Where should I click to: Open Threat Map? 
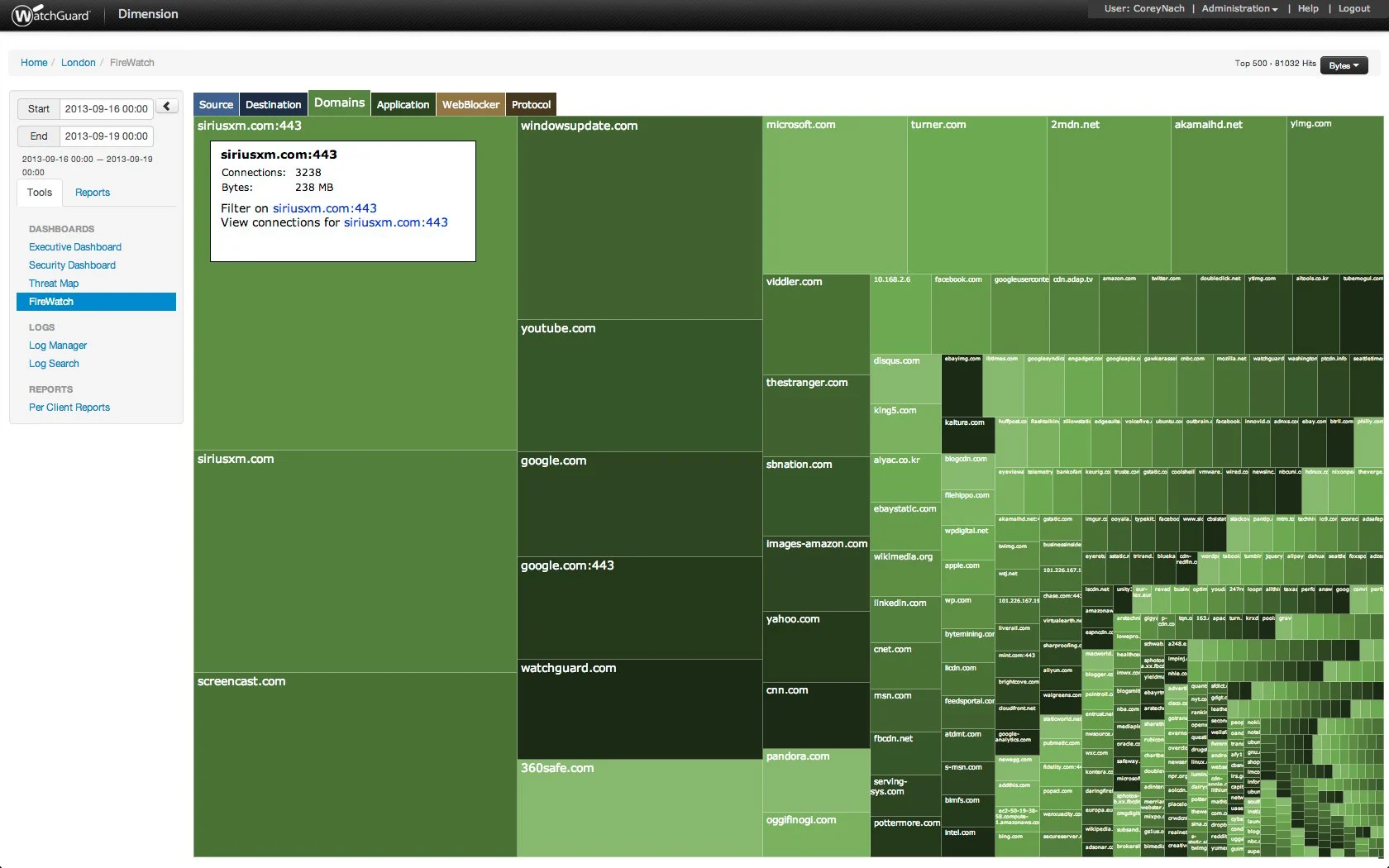[x=54, y=284]
